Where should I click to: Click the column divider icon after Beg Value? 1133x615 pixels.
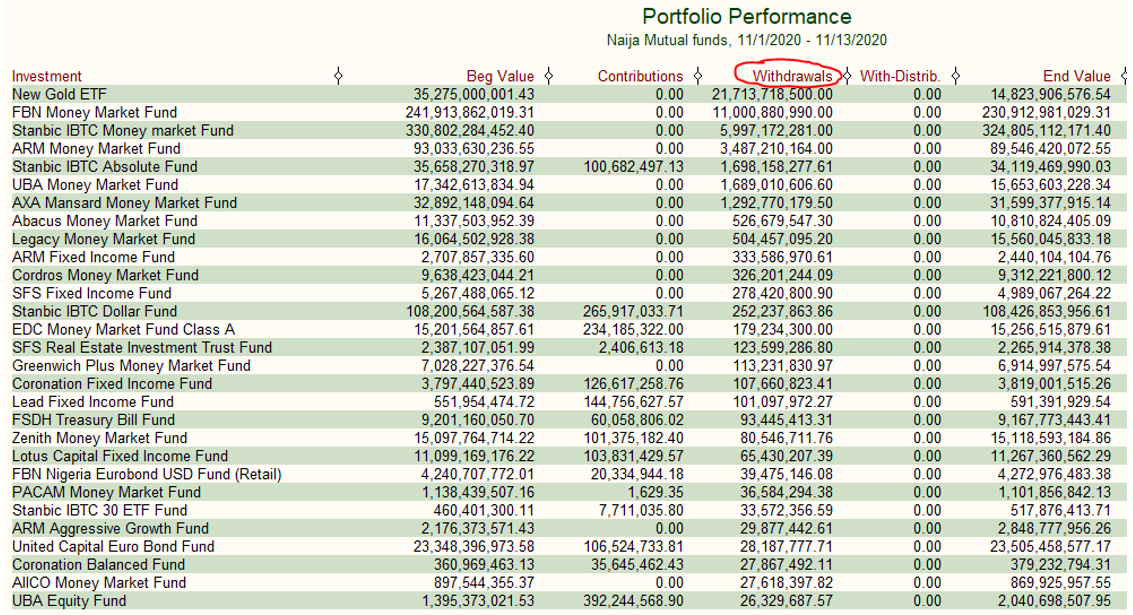pos(548,75)
